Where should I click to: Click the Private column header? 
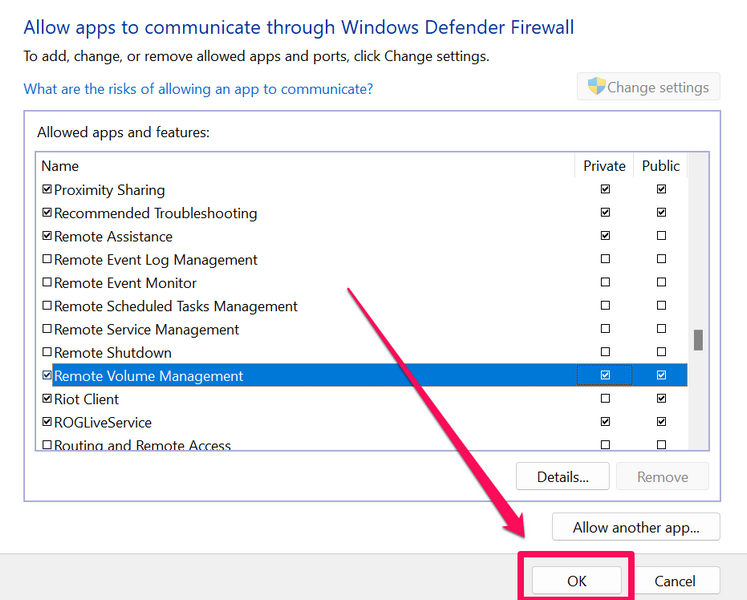[x=604, y=166]
